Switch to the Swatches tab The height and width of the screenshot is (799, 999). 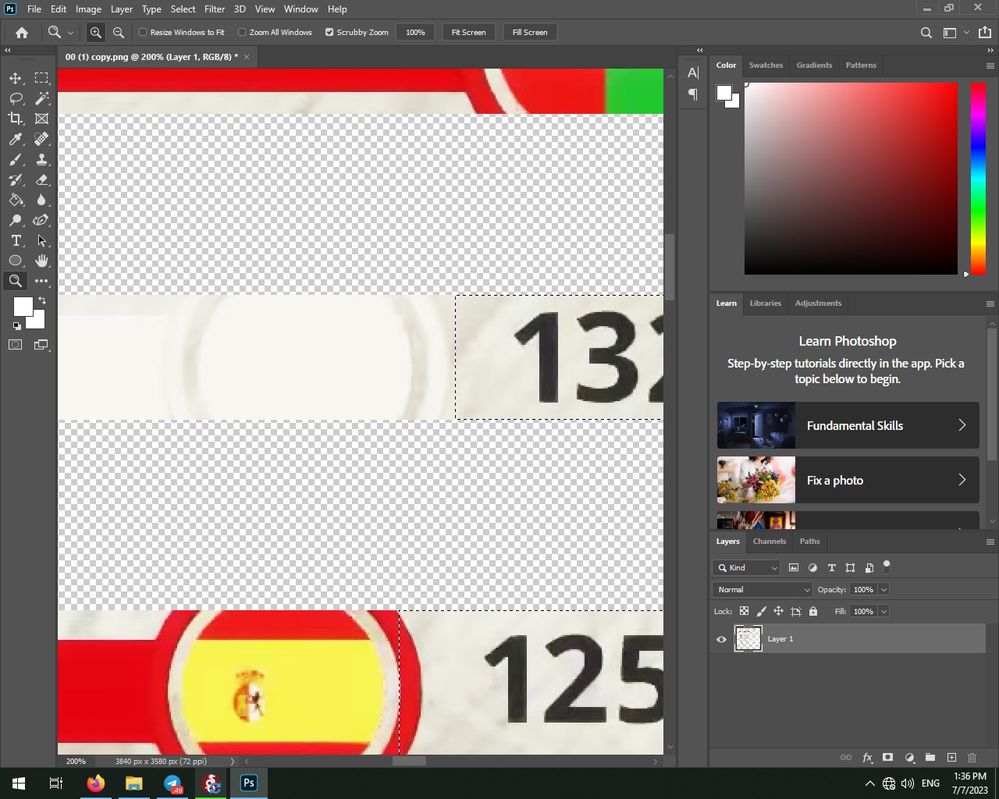pyautogui.click(x=766, y=65)
